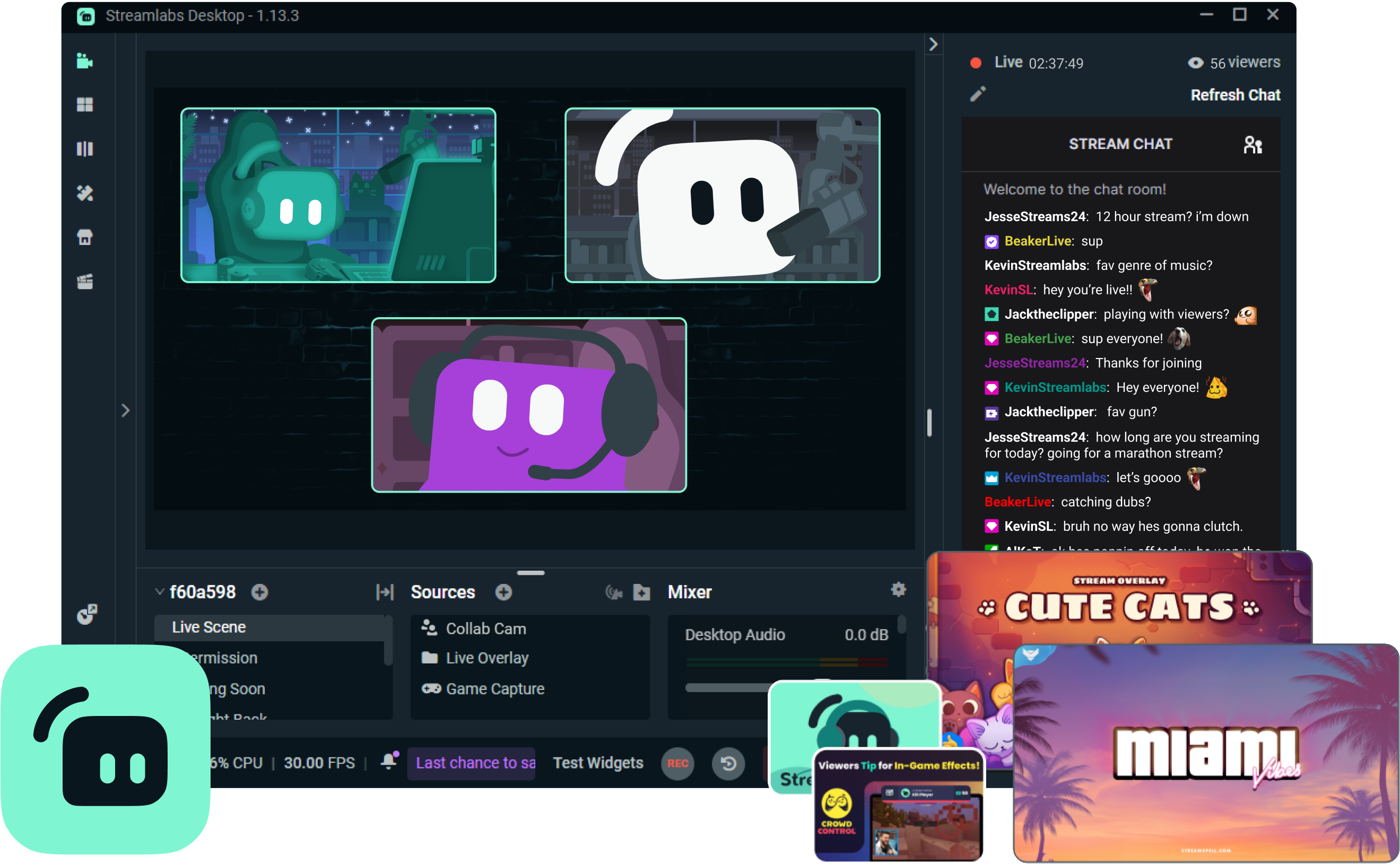Open the App Store sidebar icon
Screen dimensions: 1400x865
tap(85, 237)
